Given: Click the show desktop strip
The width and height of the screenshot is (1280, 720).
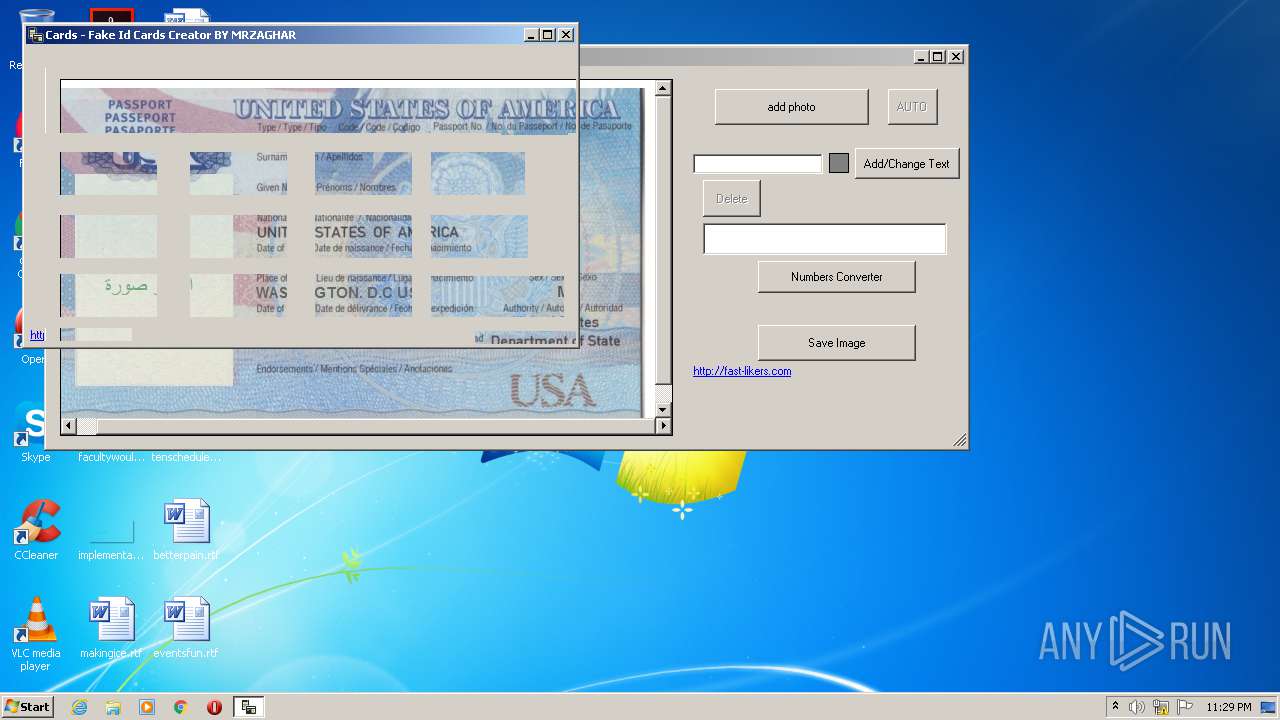Looking at the screenshot, I should click(1269, 707).
